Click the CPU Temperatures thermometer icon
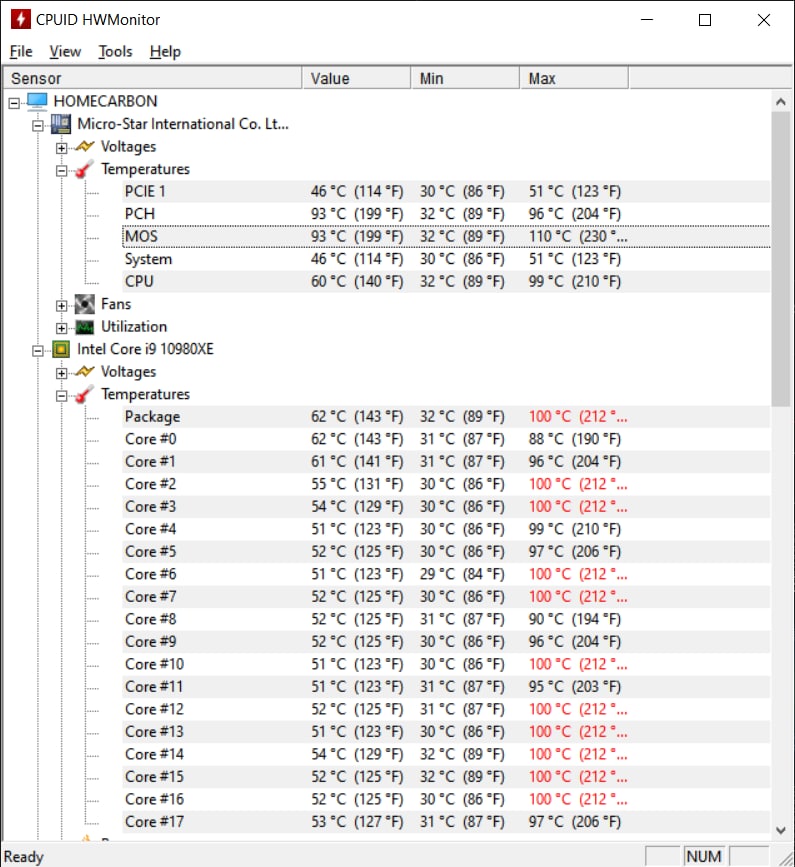The image size is (795, 867). (85, 394)
